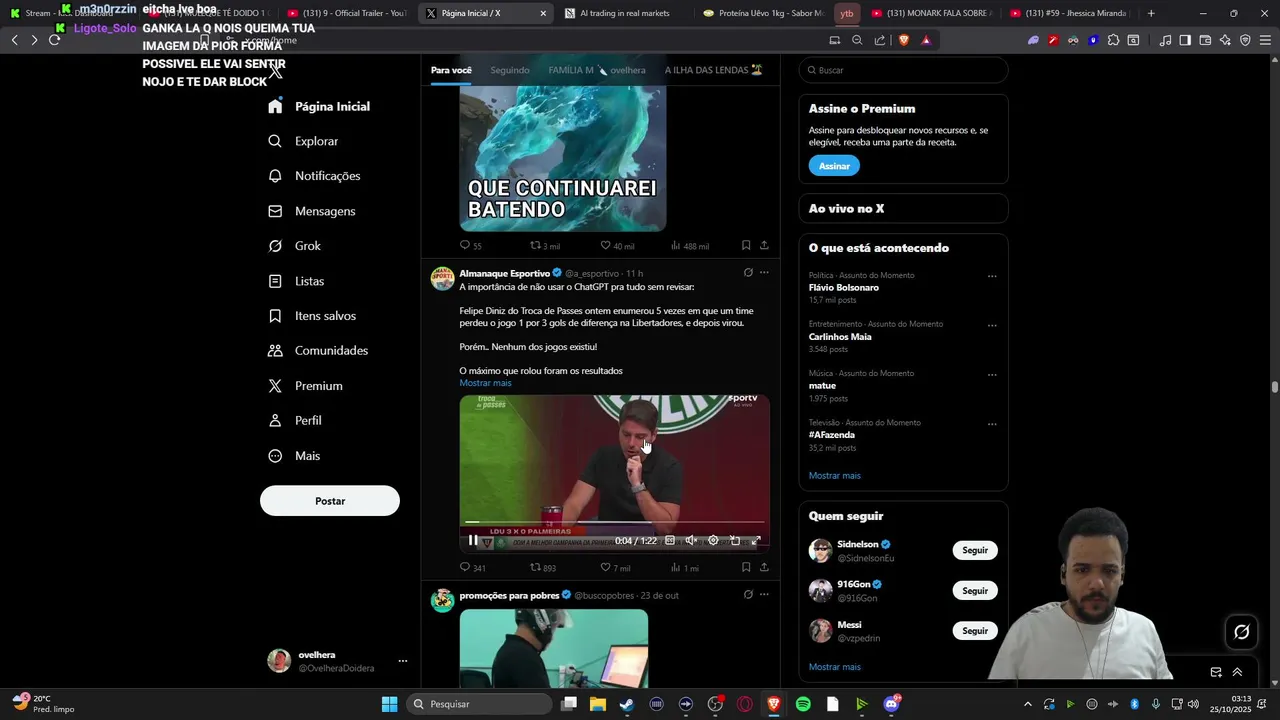Switch to Official Trailer YouTube browser tab

tap(346, 13)
